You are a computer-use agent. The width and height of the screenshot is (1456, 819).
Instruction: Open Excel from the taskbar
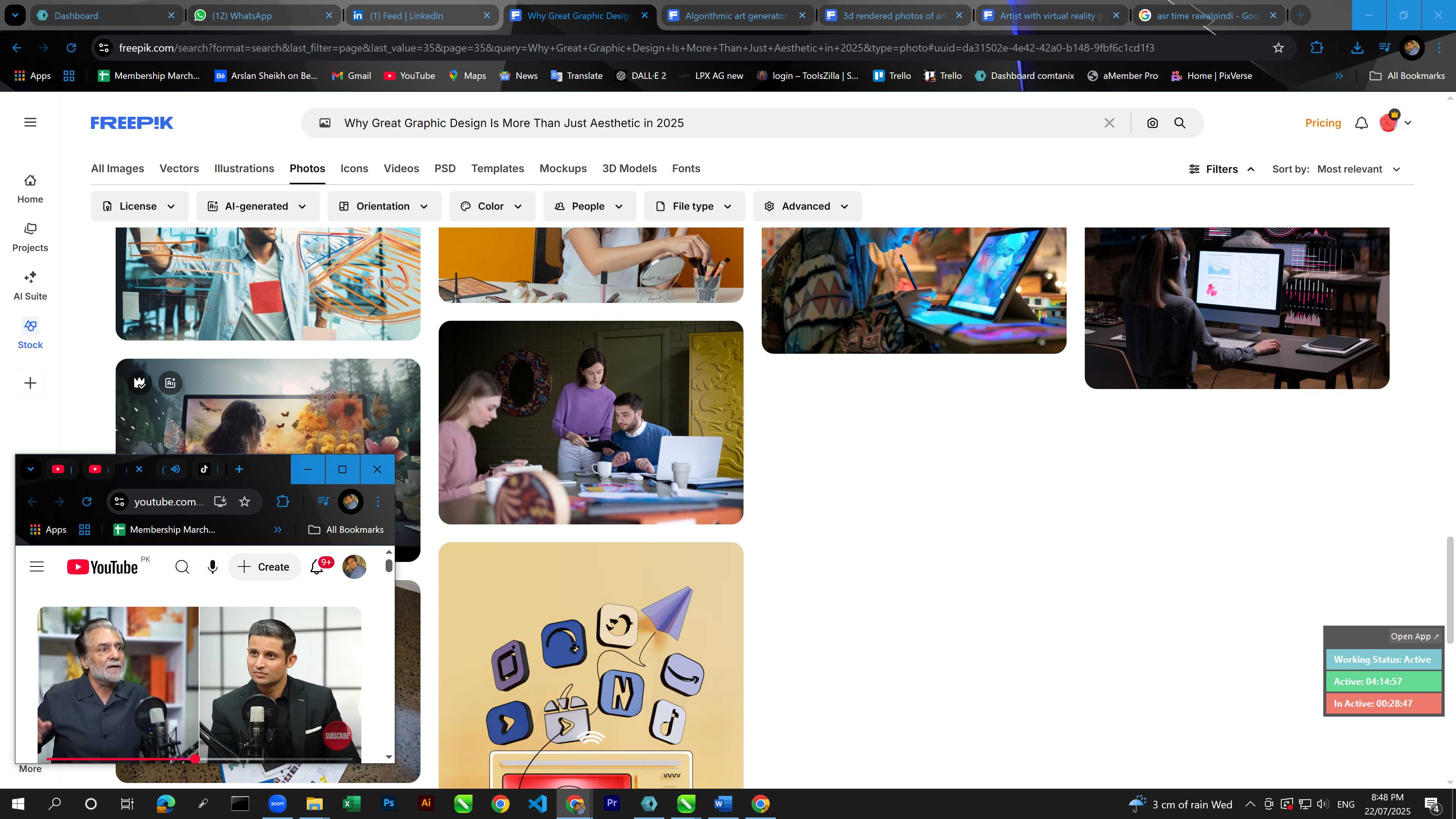[x=351, y=803]
